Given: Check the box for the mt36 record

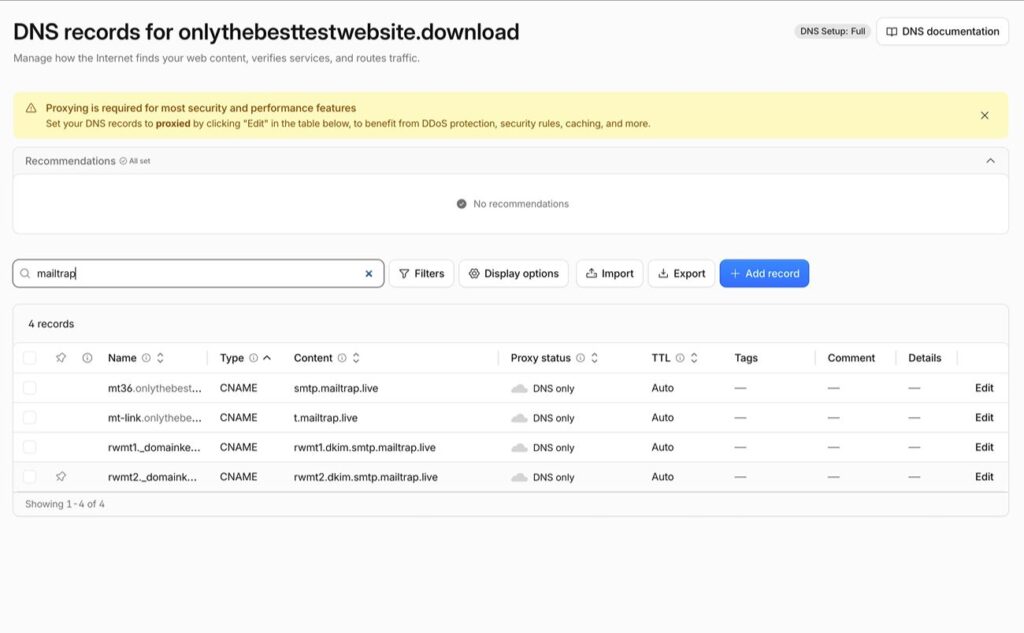Looking at the screenshot, I should (x=29, y=388).
